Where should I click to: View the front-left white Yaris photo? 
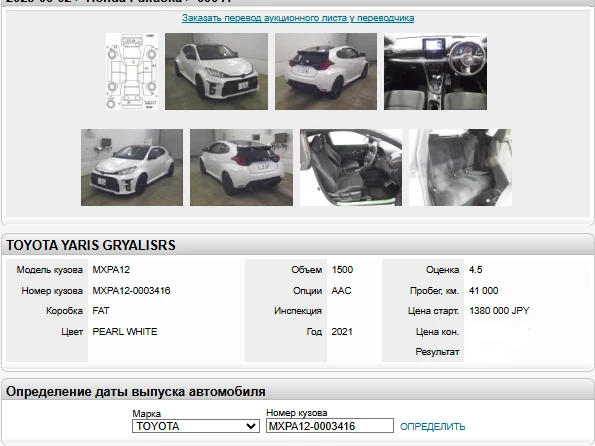pyautogui.click(x=132, y=167)
